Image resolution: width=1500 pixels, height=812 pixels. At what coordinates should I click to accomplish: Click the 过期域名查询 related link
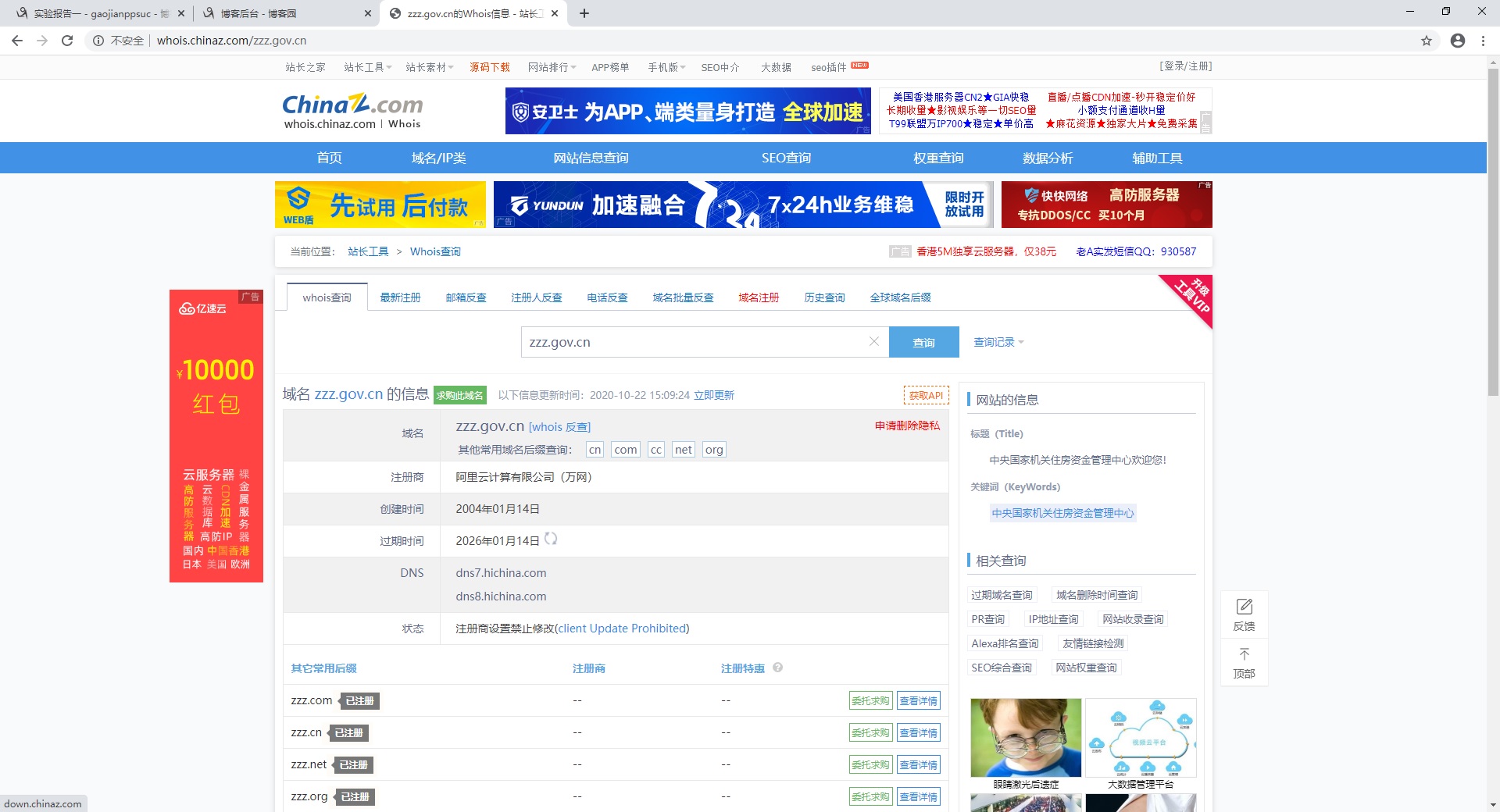click(x=1002, y=595)
